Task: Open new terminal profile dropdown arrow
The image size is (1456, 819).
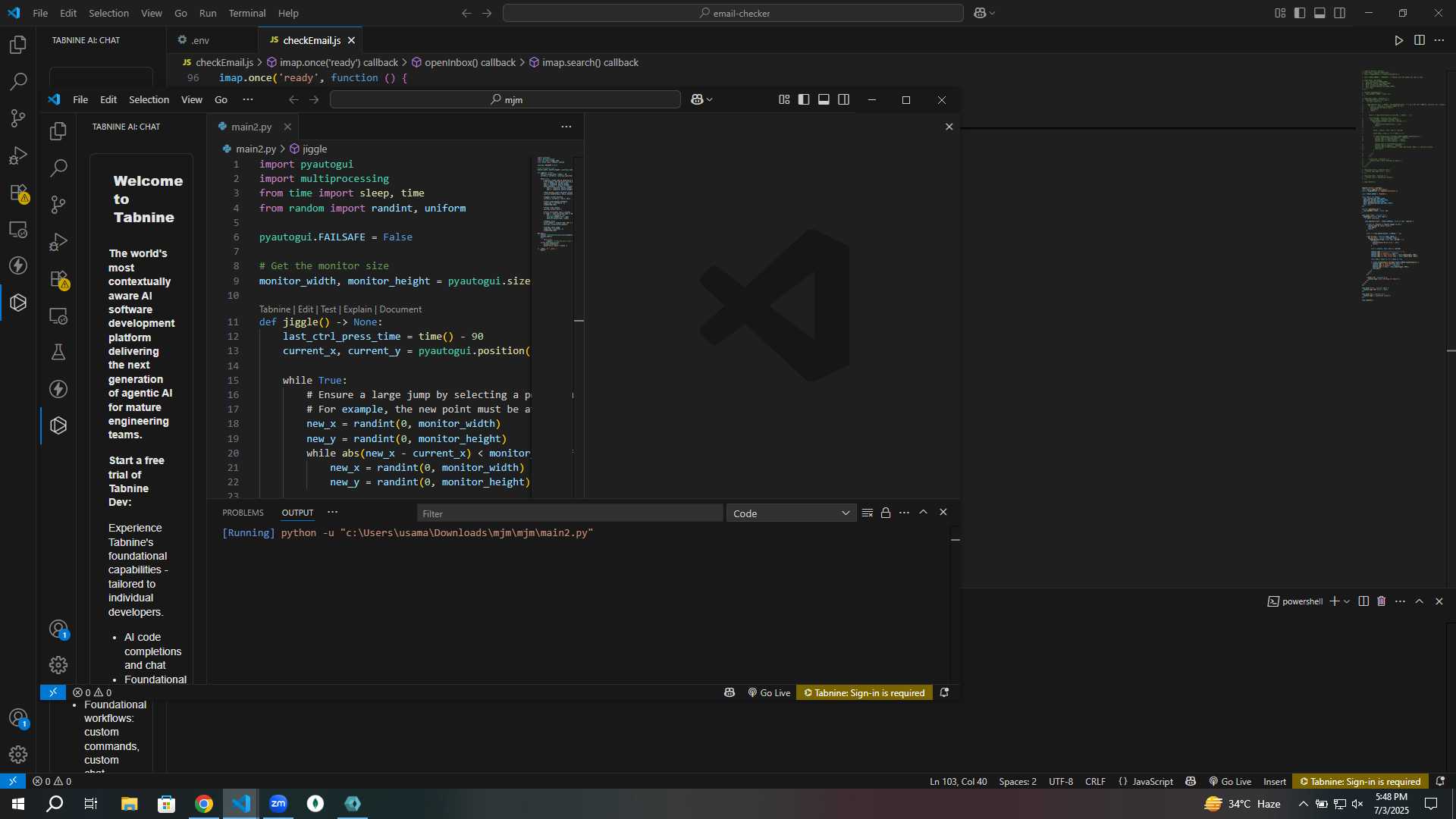Action: point(1347,601)
